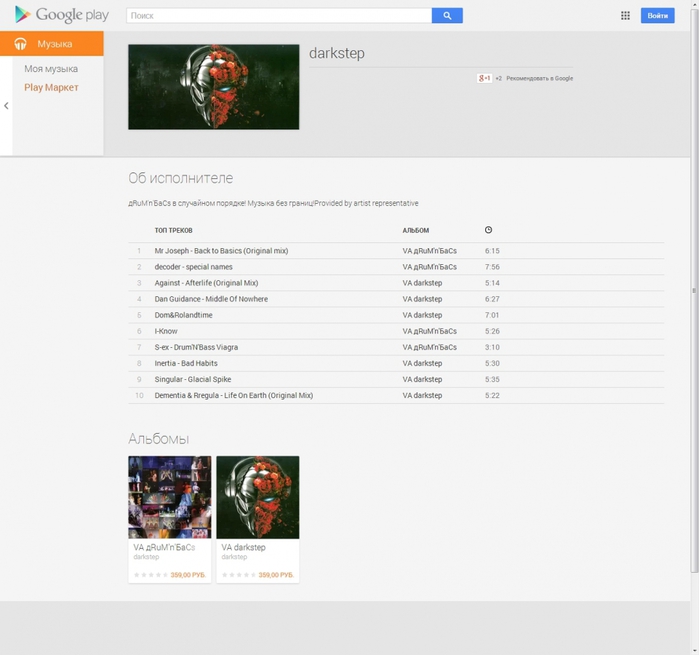Open album link in S-ex row
Image resolution: width=699 pixels, height=655 pixels.
click(429, 347)
